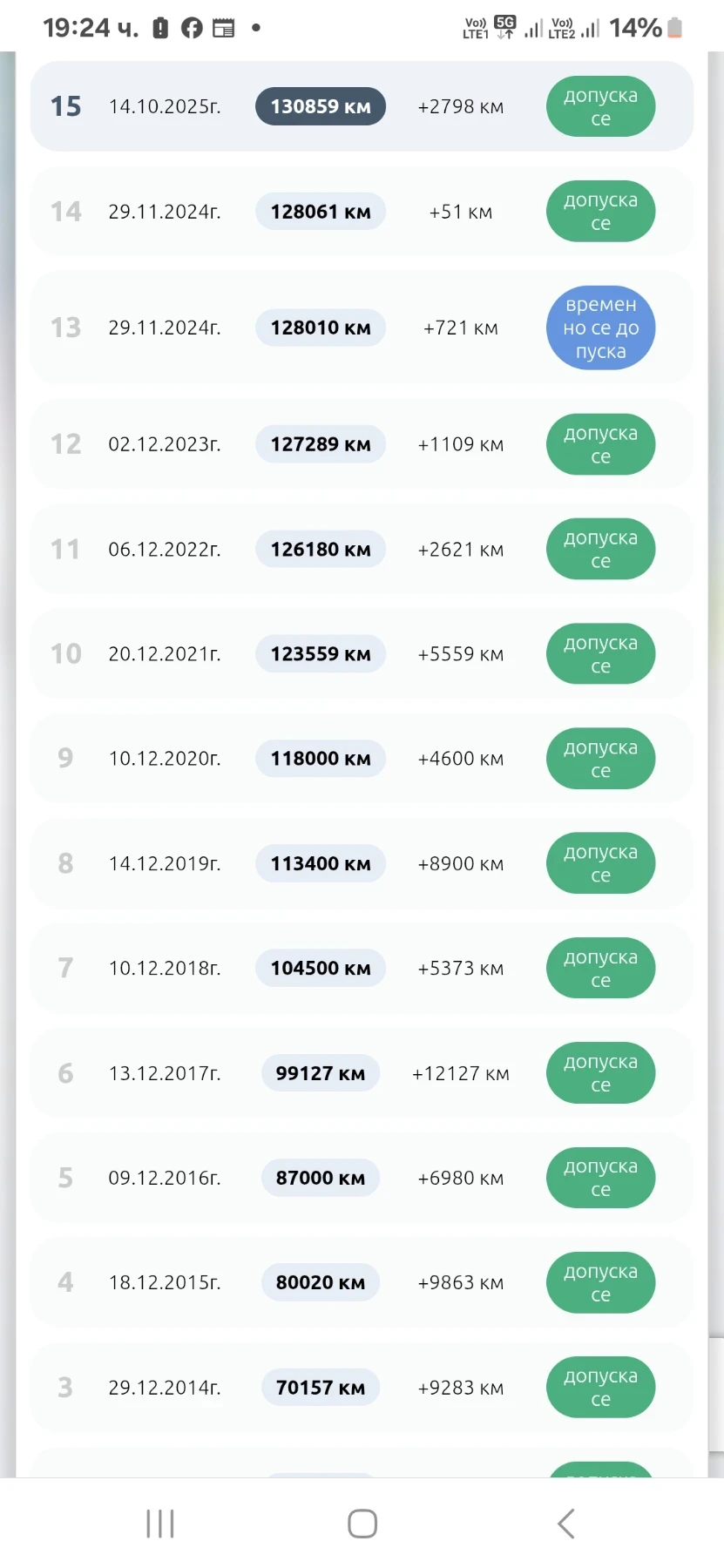Screen dimensions: 724x1568
Task: Tap the battery indicator in status bar
Action: point(675,28)
